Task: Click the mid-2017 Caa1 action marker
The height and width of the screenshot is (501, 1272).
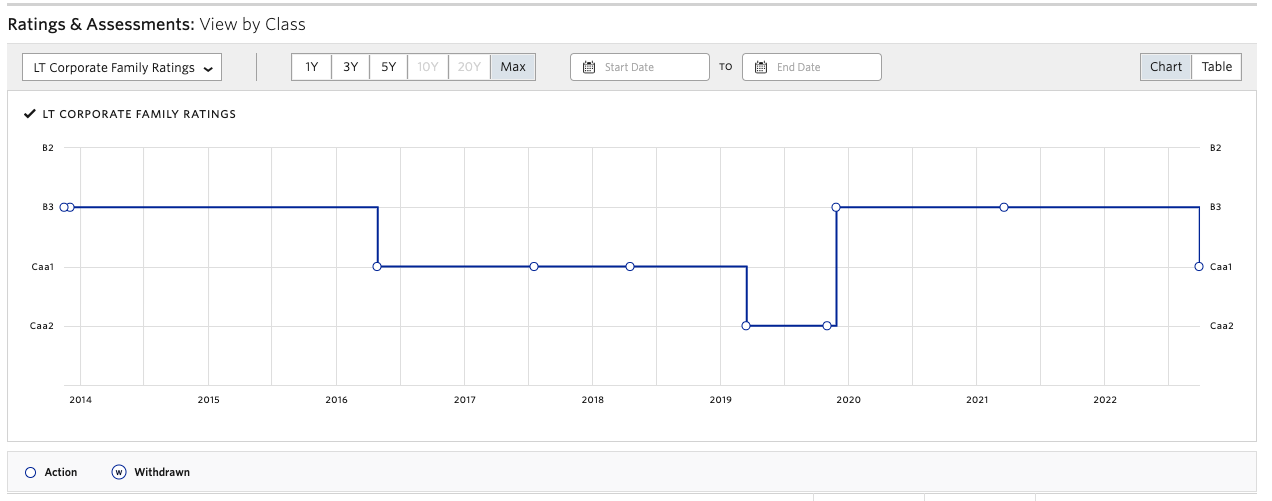Action: (x=534, y=267)
